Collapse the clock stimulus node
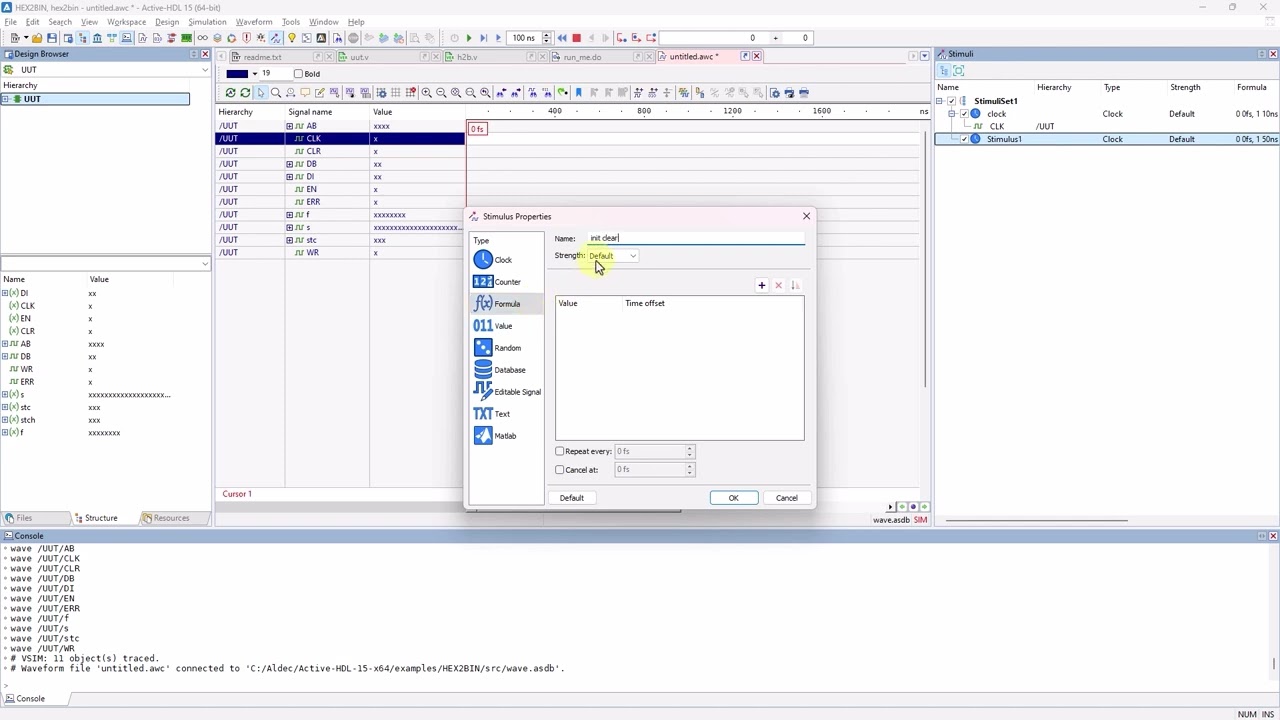The image size is (1280, 720). (952, 114)
